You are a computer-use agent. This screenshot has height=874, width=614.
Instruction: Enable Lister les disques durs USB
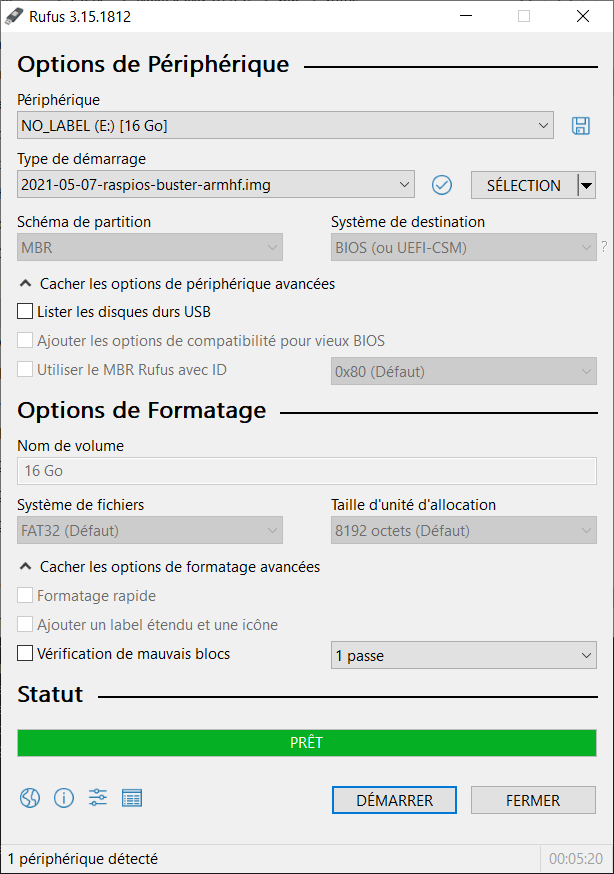pyautogui.click(x=25, y=311)
